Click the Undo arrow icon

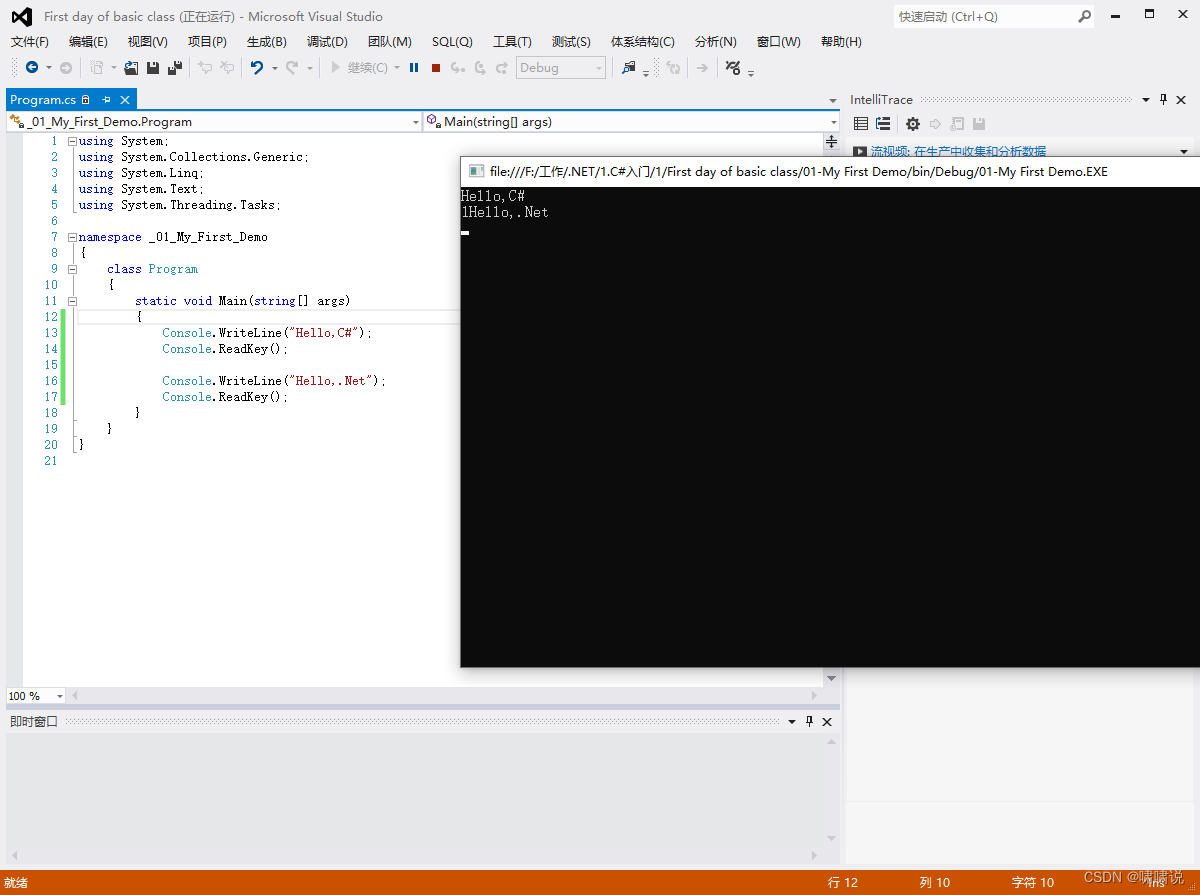pyautogui.click(x=257, y=67)
